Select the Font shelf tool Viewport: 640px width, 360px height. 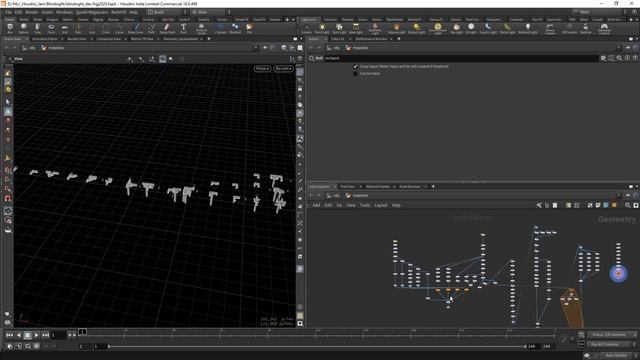pyautogui.click(x=183, y=29)
